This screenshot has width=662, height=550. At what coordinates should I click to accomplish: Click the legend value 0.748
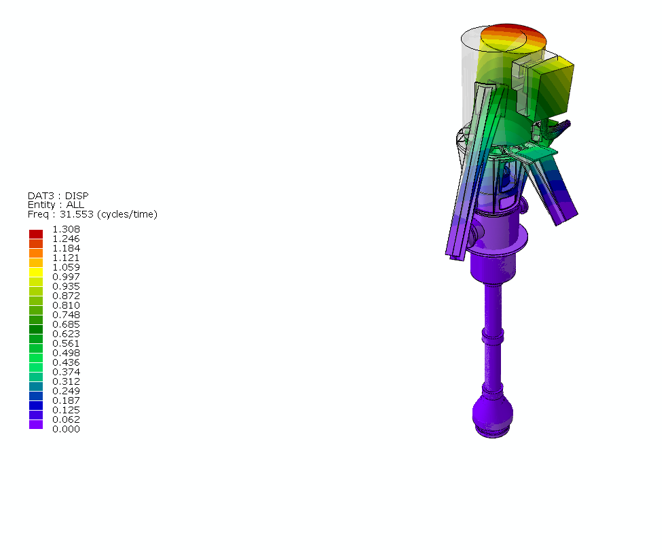[x=66, y=315]
